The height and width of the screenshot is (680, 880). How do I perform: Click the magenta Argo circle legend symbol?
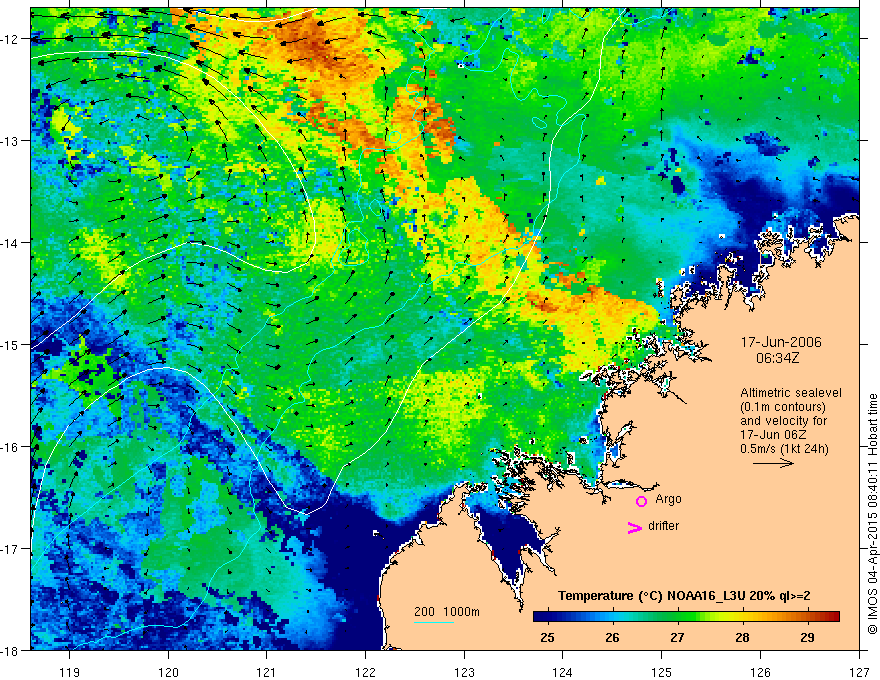[x=641, y=501]
